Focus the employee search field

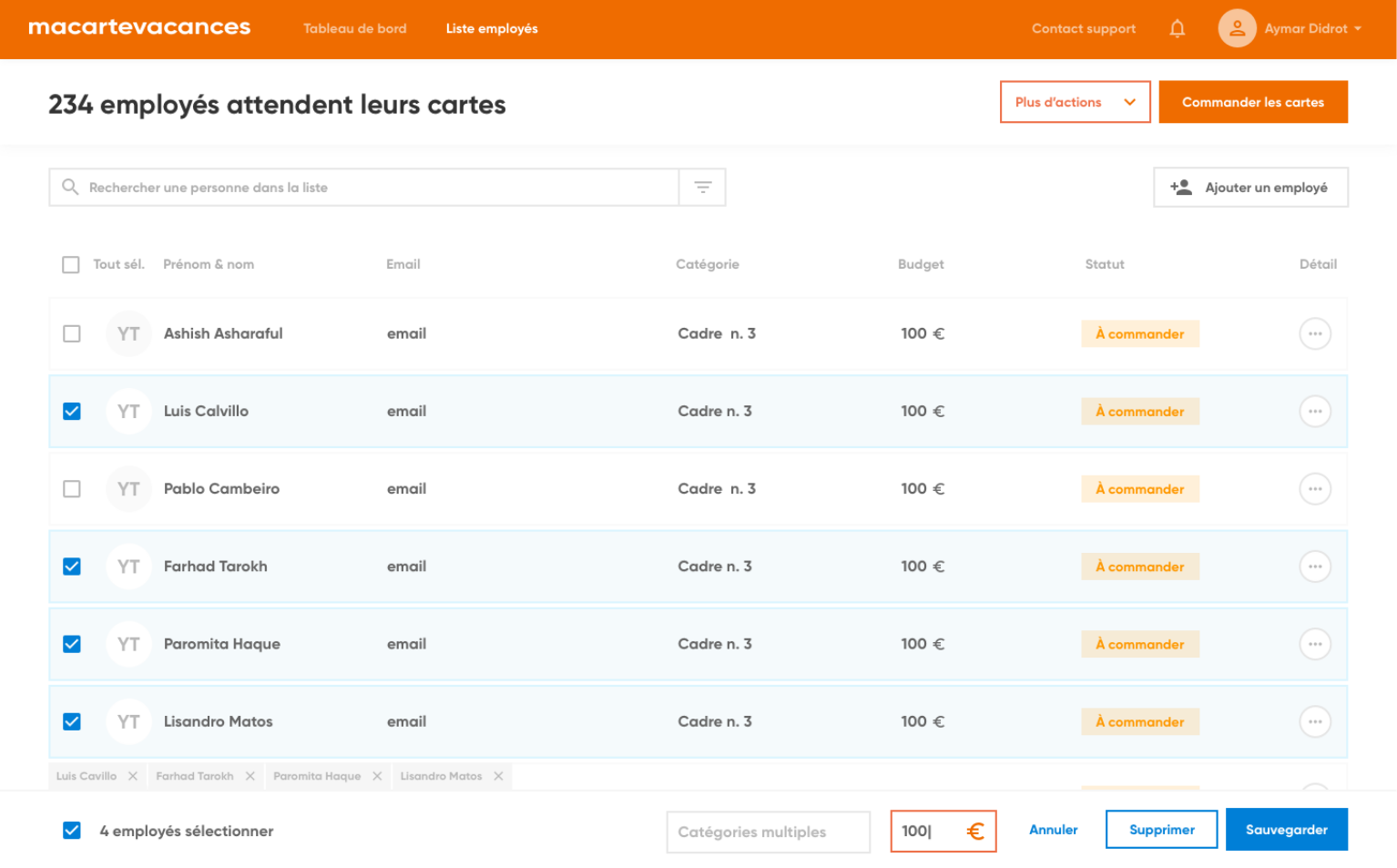(x=364, y=188)
